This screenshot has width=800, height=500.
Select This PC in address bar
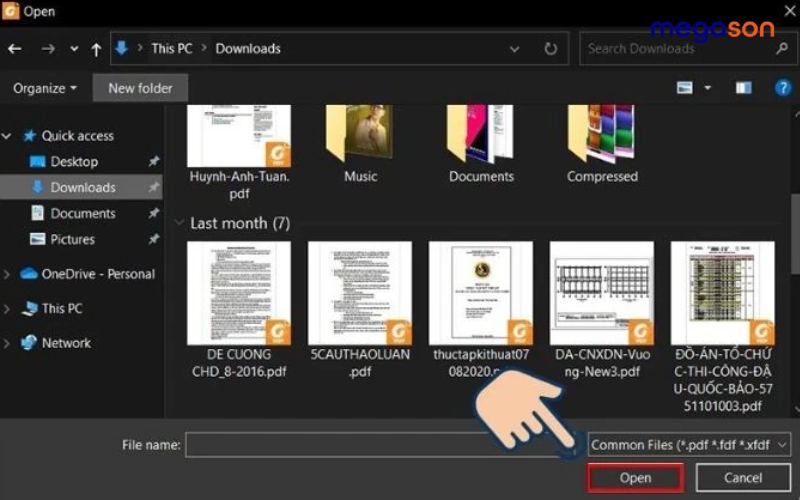point(171,48)
